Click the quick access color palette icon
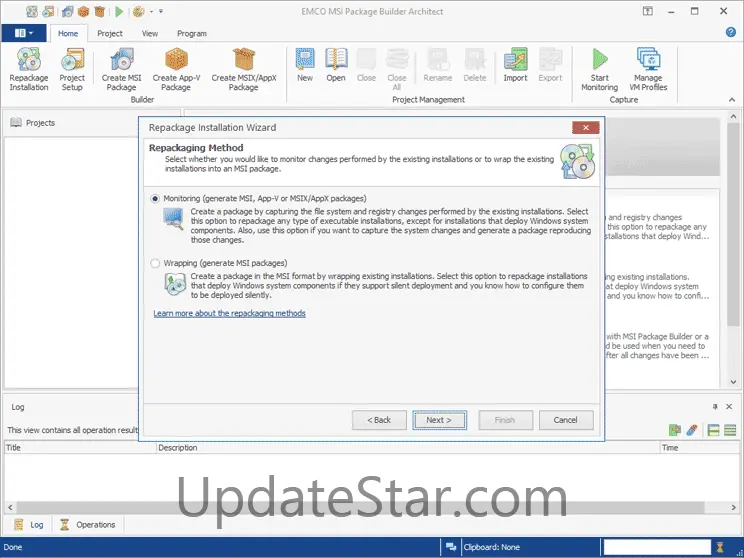This screenshot has width=744, height=558. (139, 11)
